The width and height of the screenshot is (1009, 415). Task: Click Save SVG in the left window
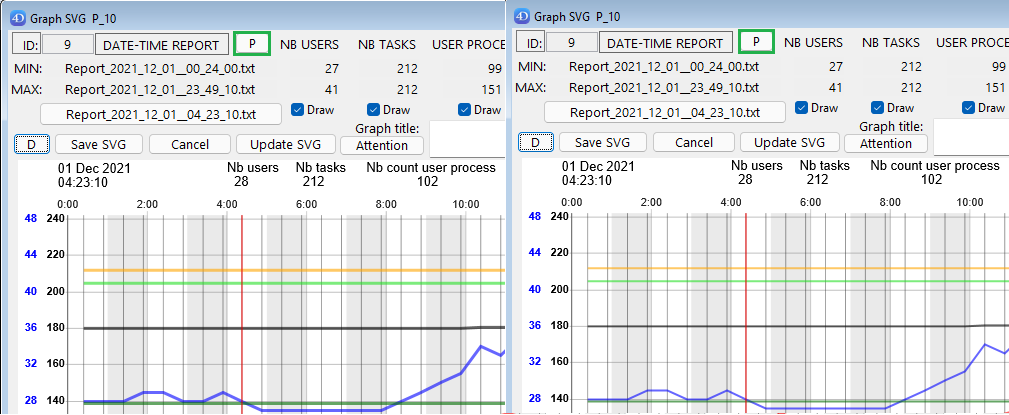[98, 144]
